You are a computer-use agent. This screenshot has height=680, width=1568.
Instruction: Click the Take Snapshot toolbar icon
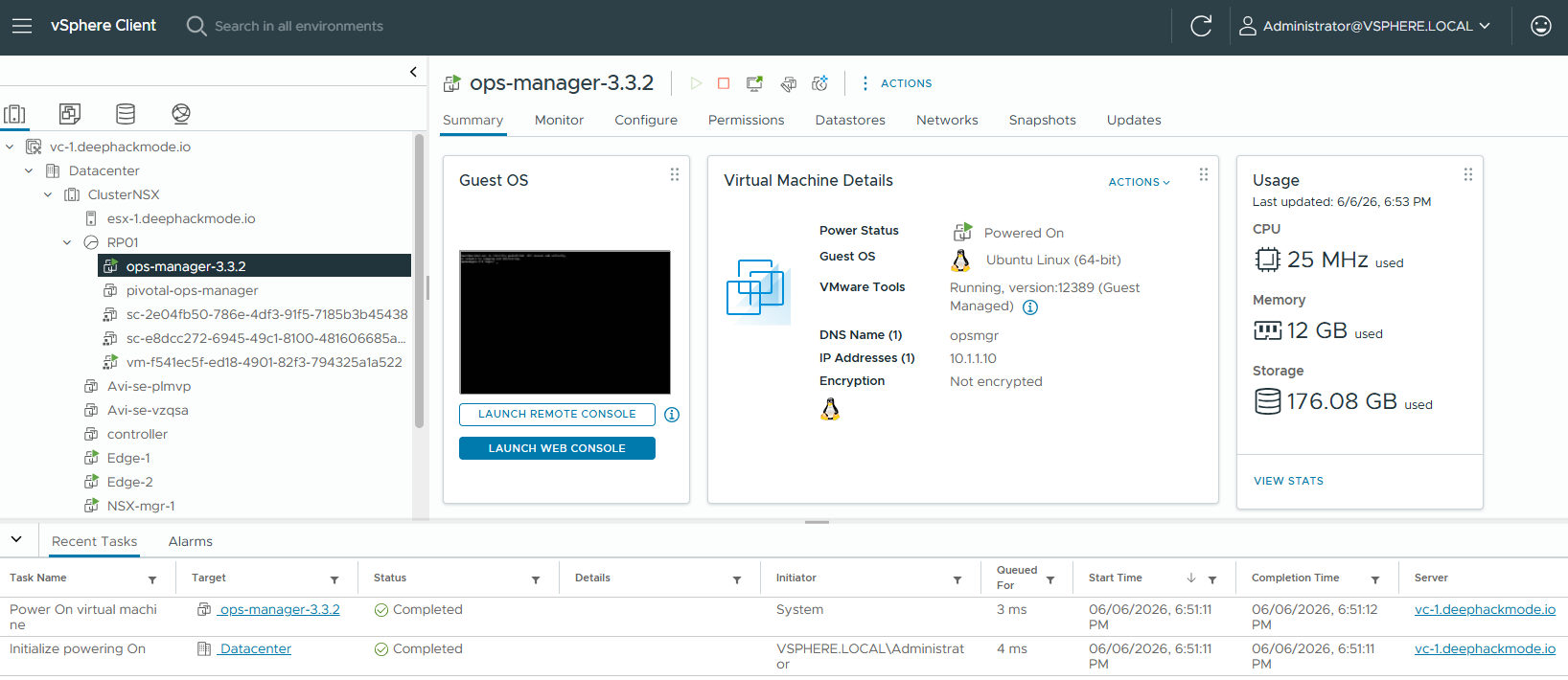click(819, 83)
